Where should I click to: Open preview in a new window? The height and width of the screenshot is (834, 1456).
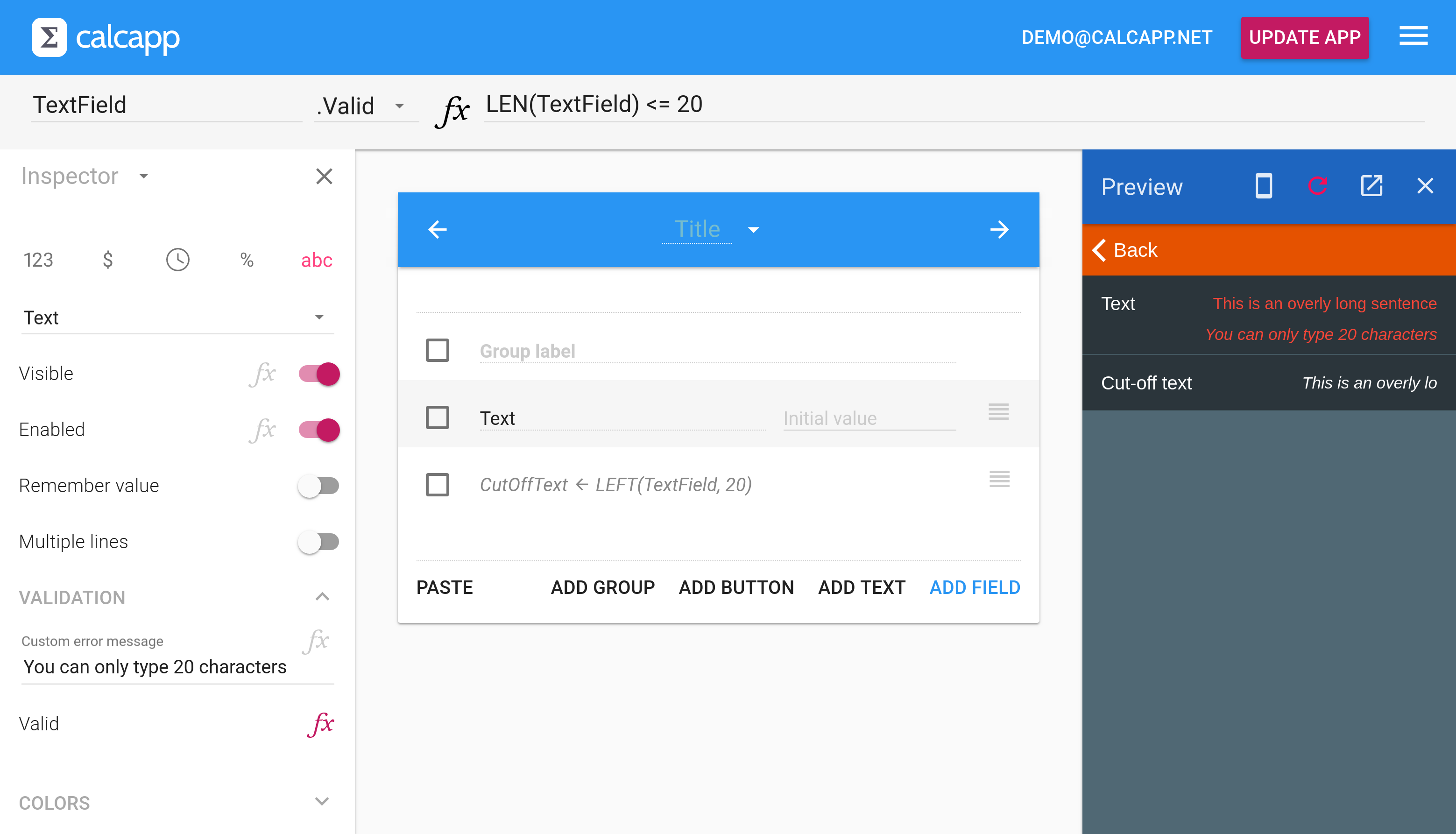coord(1372,185)
